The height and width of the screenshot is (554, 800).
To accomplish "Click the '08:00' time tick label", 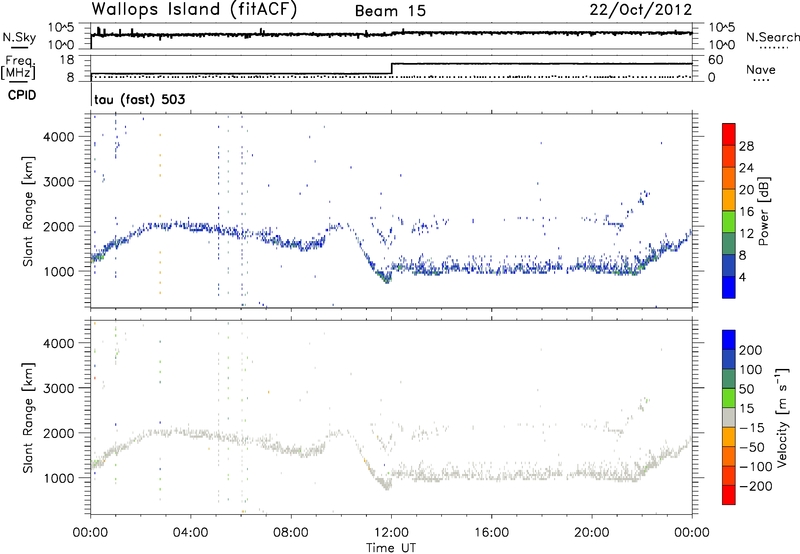I will (x=291, y=533).
